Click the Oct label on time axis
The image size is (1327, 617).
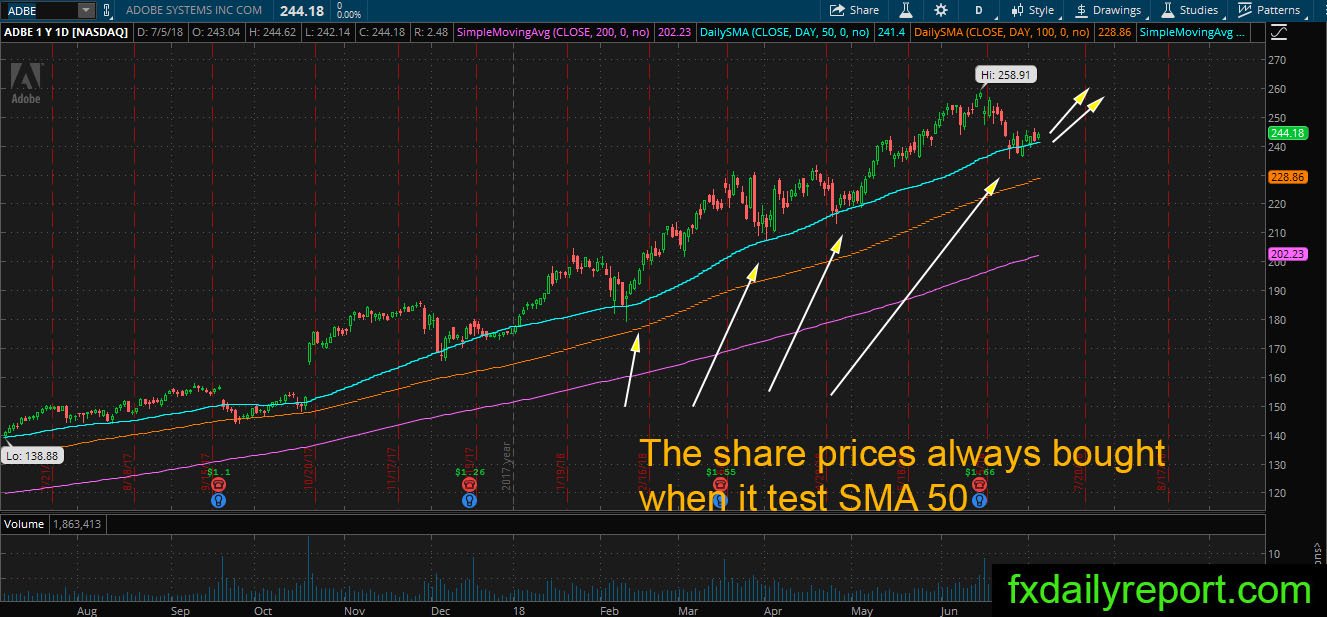262,609
